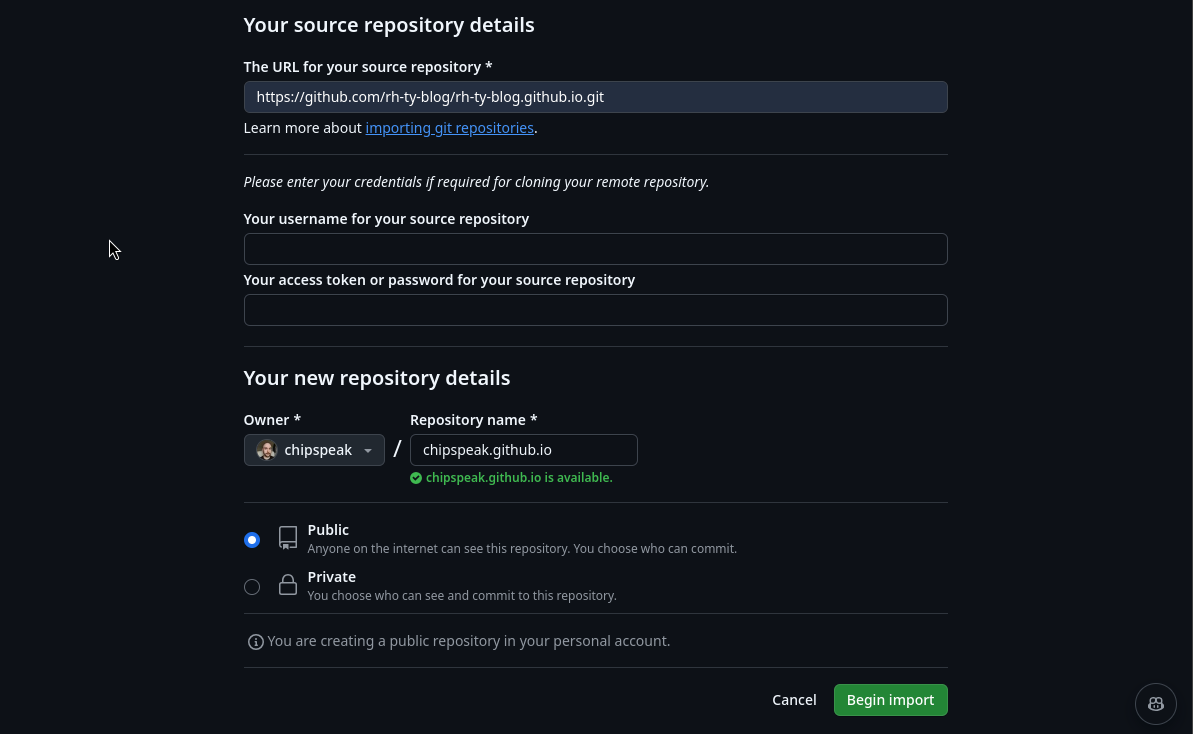Click the Begin import button
This screenshot has width=1193, height=734.
click(890, 699)
